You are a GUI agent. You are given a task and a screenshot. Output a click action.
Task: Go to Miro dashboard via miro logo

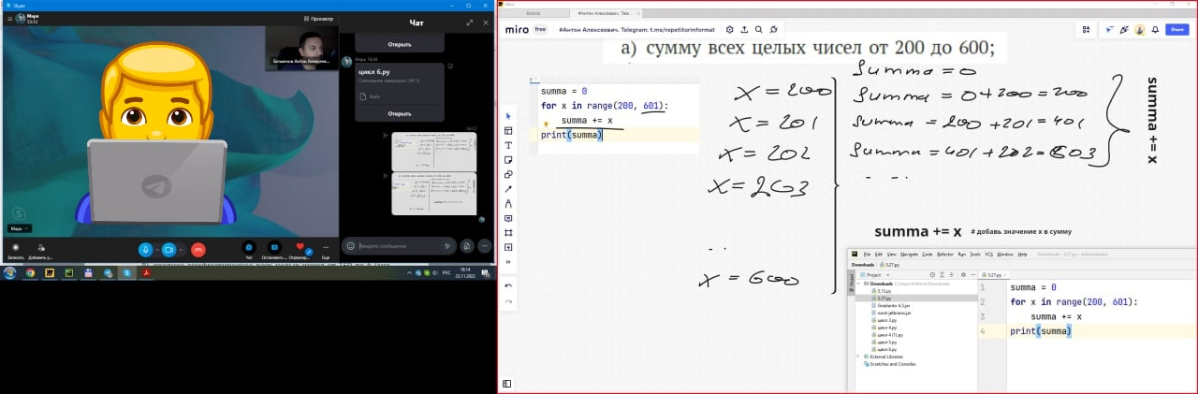(x=516, y=30)
